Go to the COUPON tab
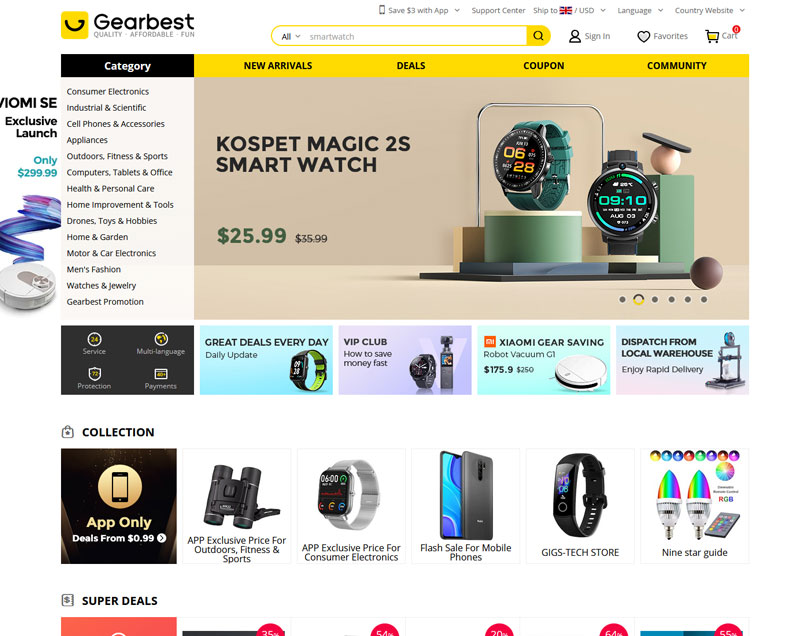 [544, 66]
